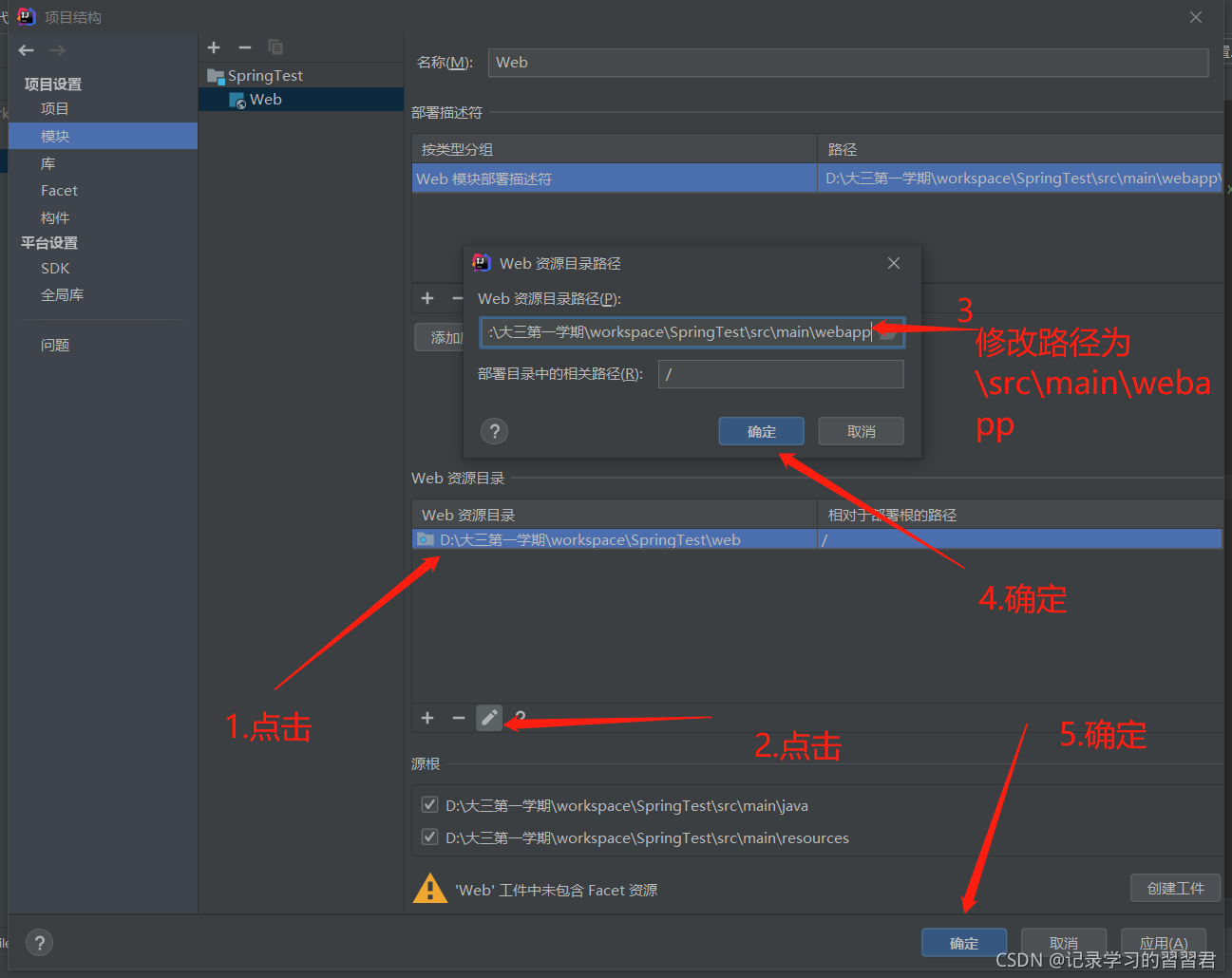
Task: Open the 模块 settings section
Action: pyautogui.click(x=55, y=137)
